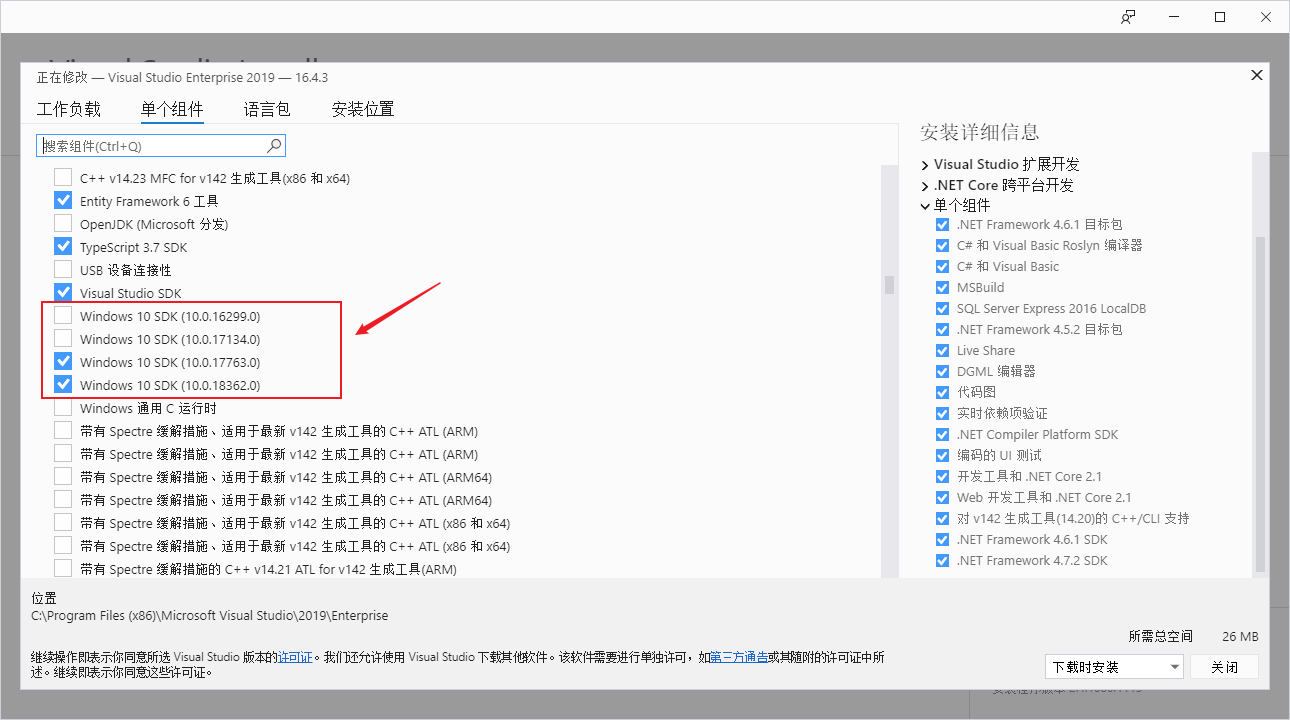Open the feedback icon in the title bar
Viewport: 1290px width, 720px height.
pyautogui.click(x=1128, y=17)
